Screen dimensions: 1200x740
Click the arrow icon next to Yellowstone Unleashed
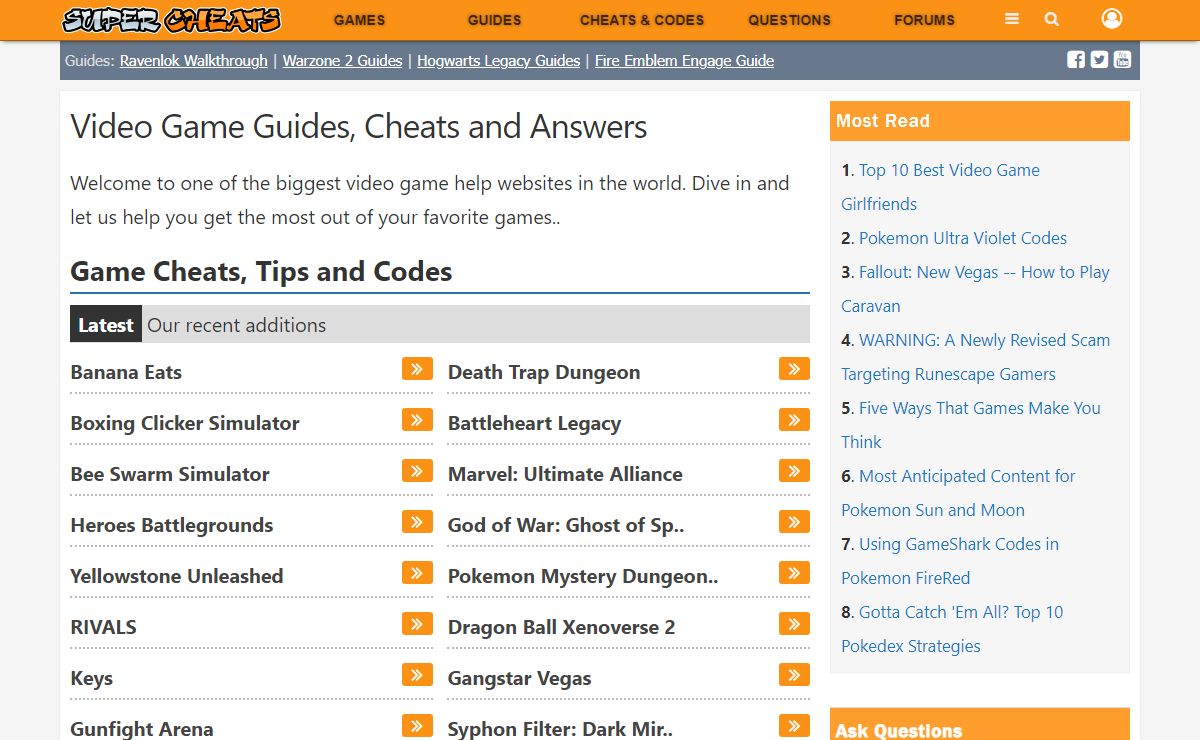(417, 573)
